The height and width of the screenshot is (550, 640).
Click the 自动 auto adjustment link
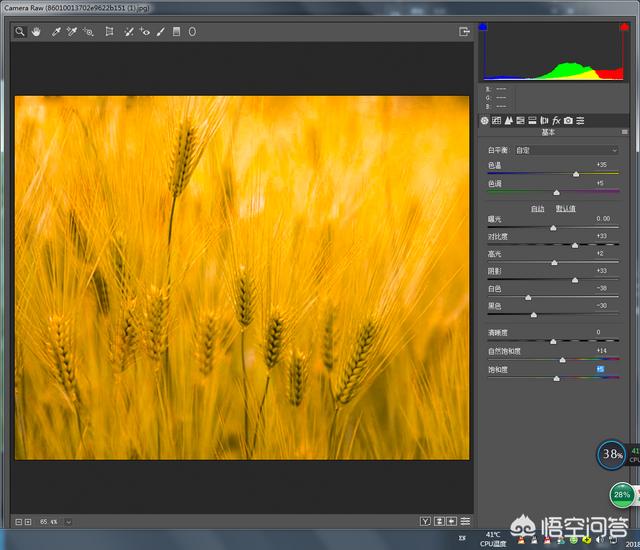(x=538, y=208)
